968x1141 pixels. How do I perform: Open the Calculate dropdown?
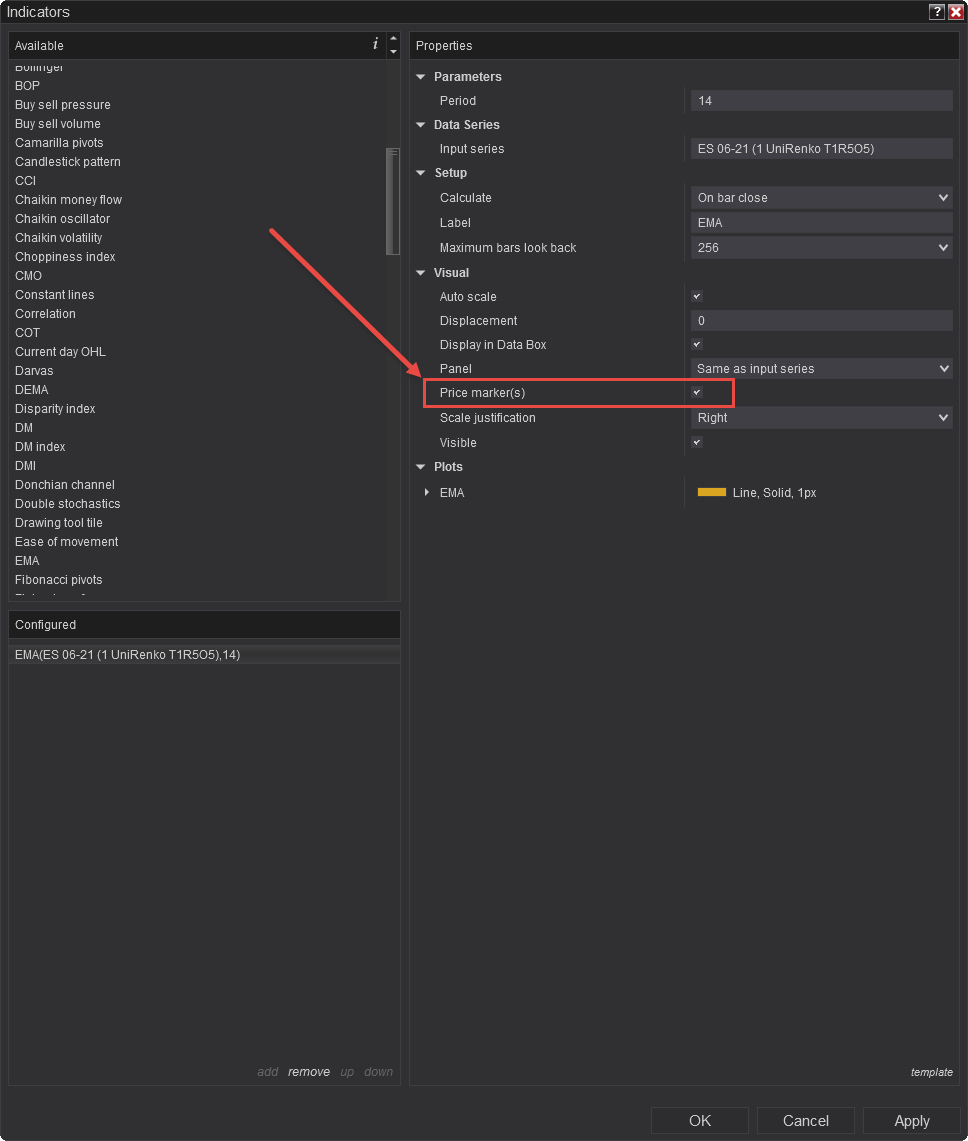pyautogui.click(x=821, y=198)
